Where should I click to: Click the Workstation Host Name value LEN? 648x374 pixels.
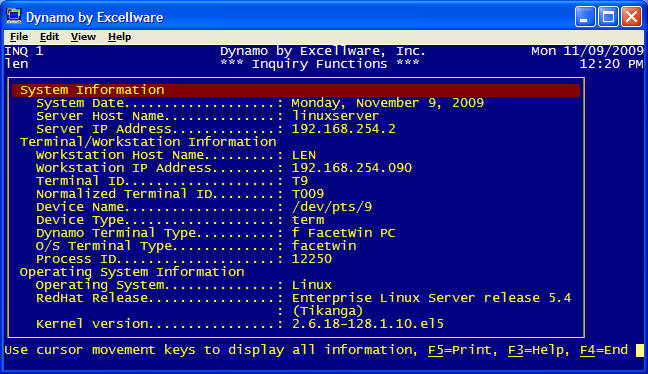point(304,155)
